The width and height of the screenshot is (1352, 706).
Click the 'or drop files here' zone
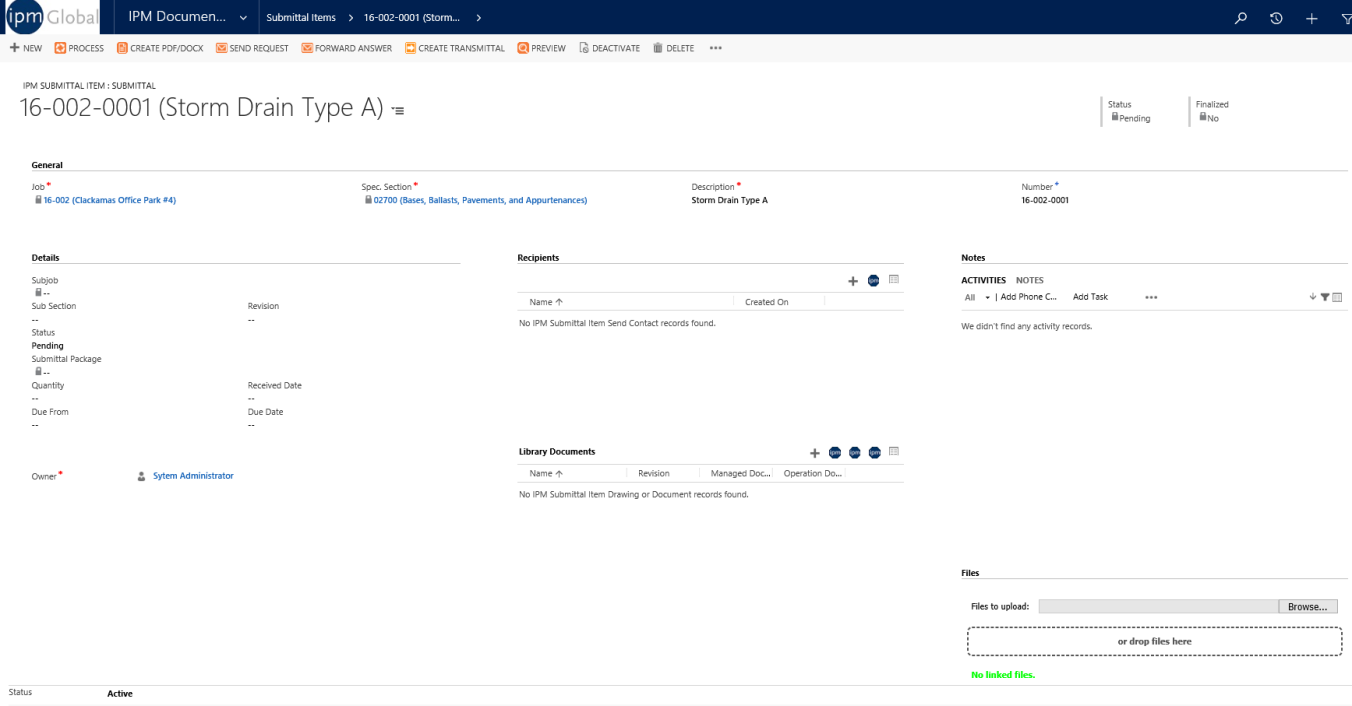pyautogui.click(x=1155, y=642)
